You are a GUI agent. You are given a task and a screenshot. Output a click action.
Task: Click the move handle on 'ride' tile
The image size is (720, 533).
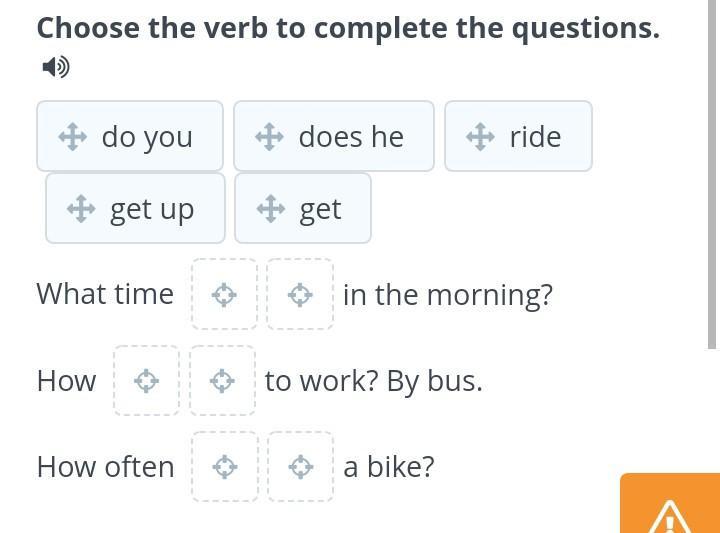481,137
